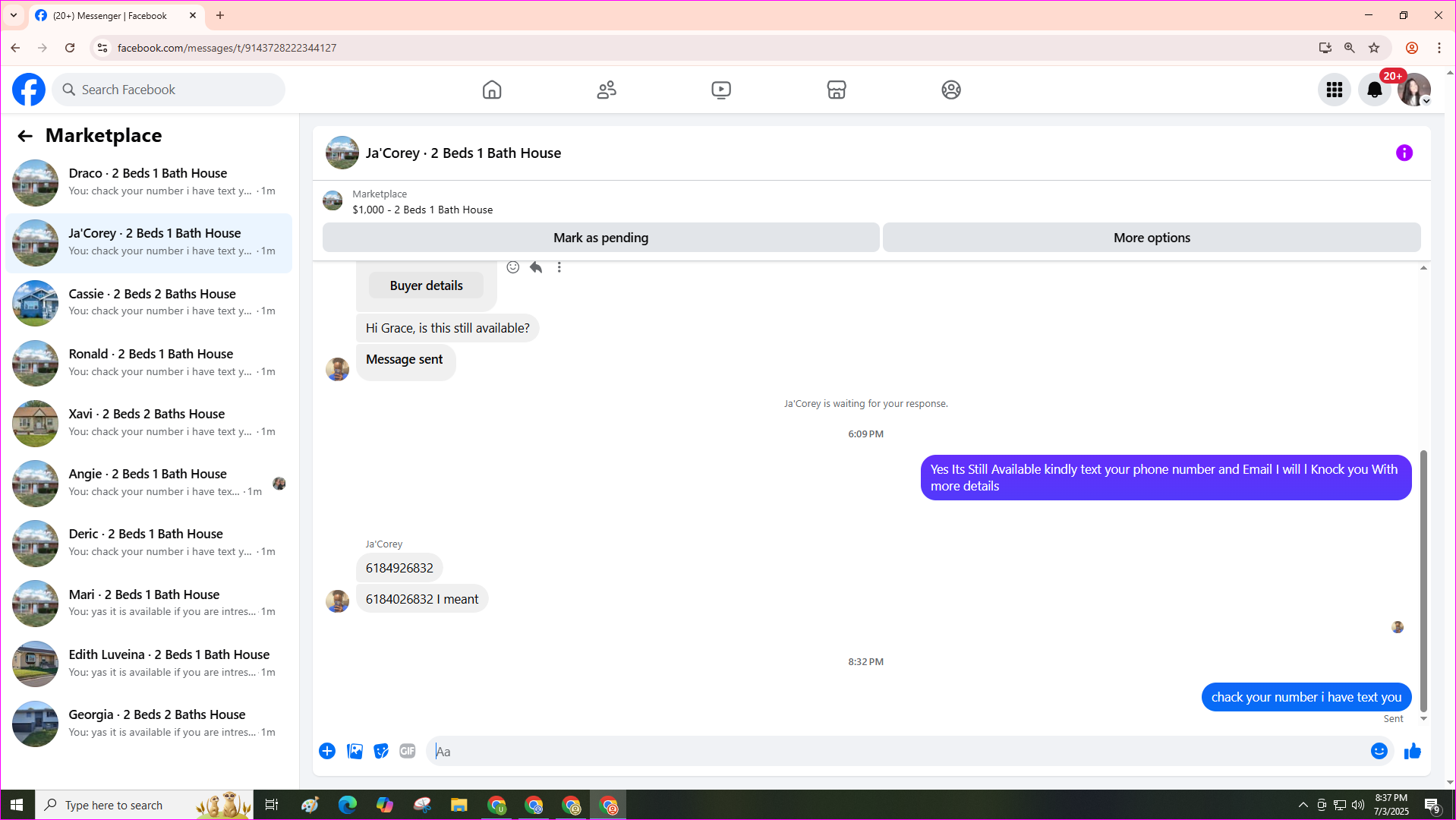Open the tab search dropdown
1456x820 pixels.
pyautogui.click(x=14, y=15)
